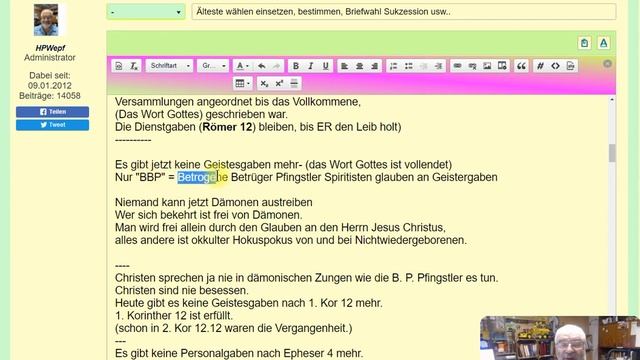
Task: Click the hash symbol toolbar icon
Action: pos(540,66)
